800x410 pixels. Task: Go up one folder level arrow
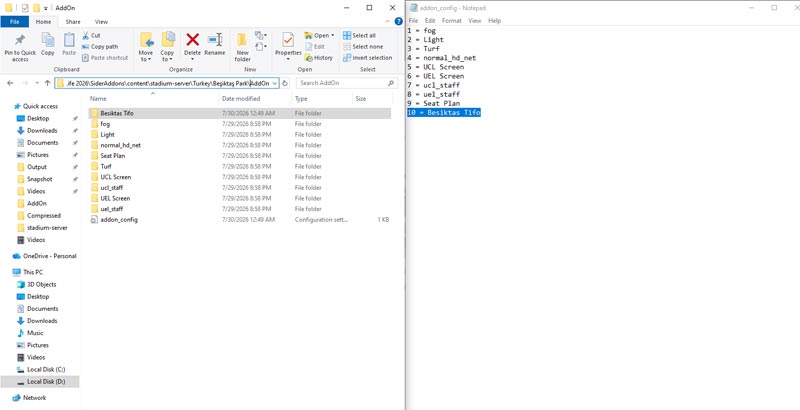click(47, 83)
